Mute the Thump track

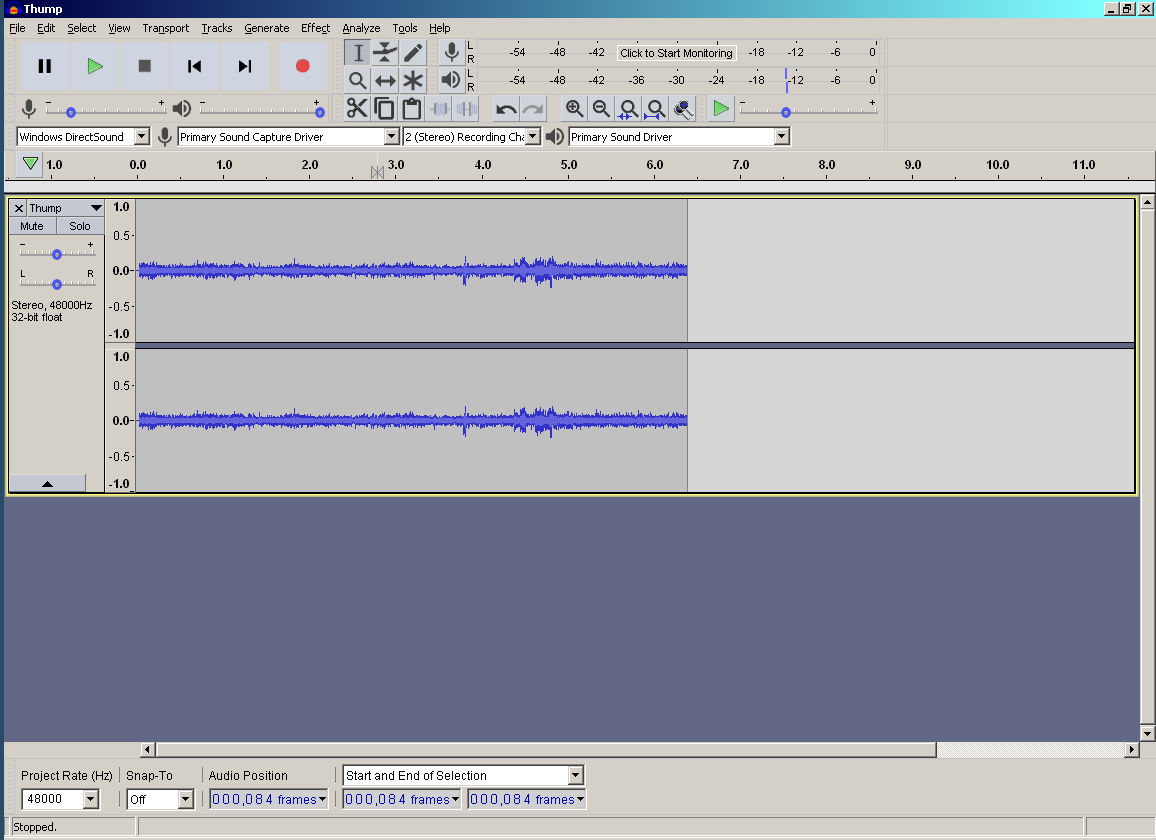pos(32,226)
